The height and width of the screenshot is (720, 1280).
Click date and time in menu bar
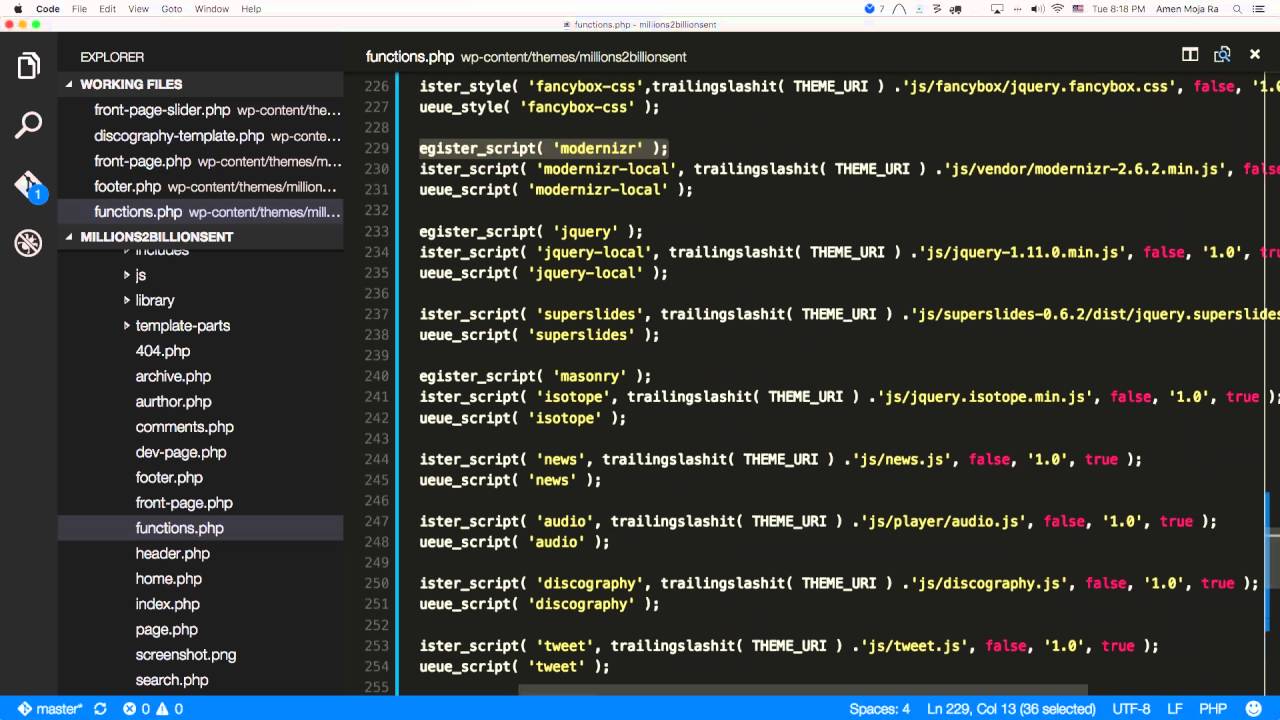(x=1119, y=9)
